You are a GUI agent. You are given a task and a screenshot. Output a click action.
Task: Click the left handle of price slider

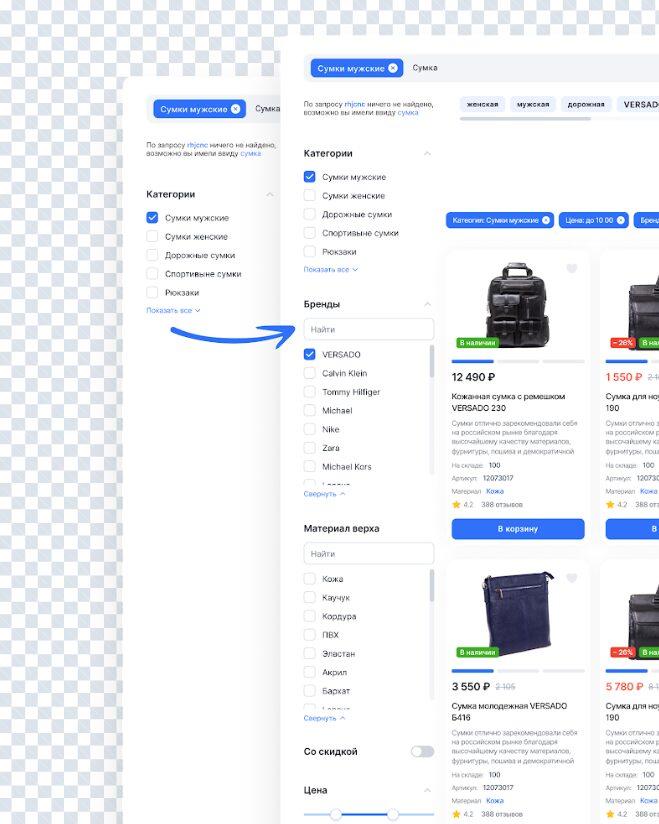(x=335, y=815)
